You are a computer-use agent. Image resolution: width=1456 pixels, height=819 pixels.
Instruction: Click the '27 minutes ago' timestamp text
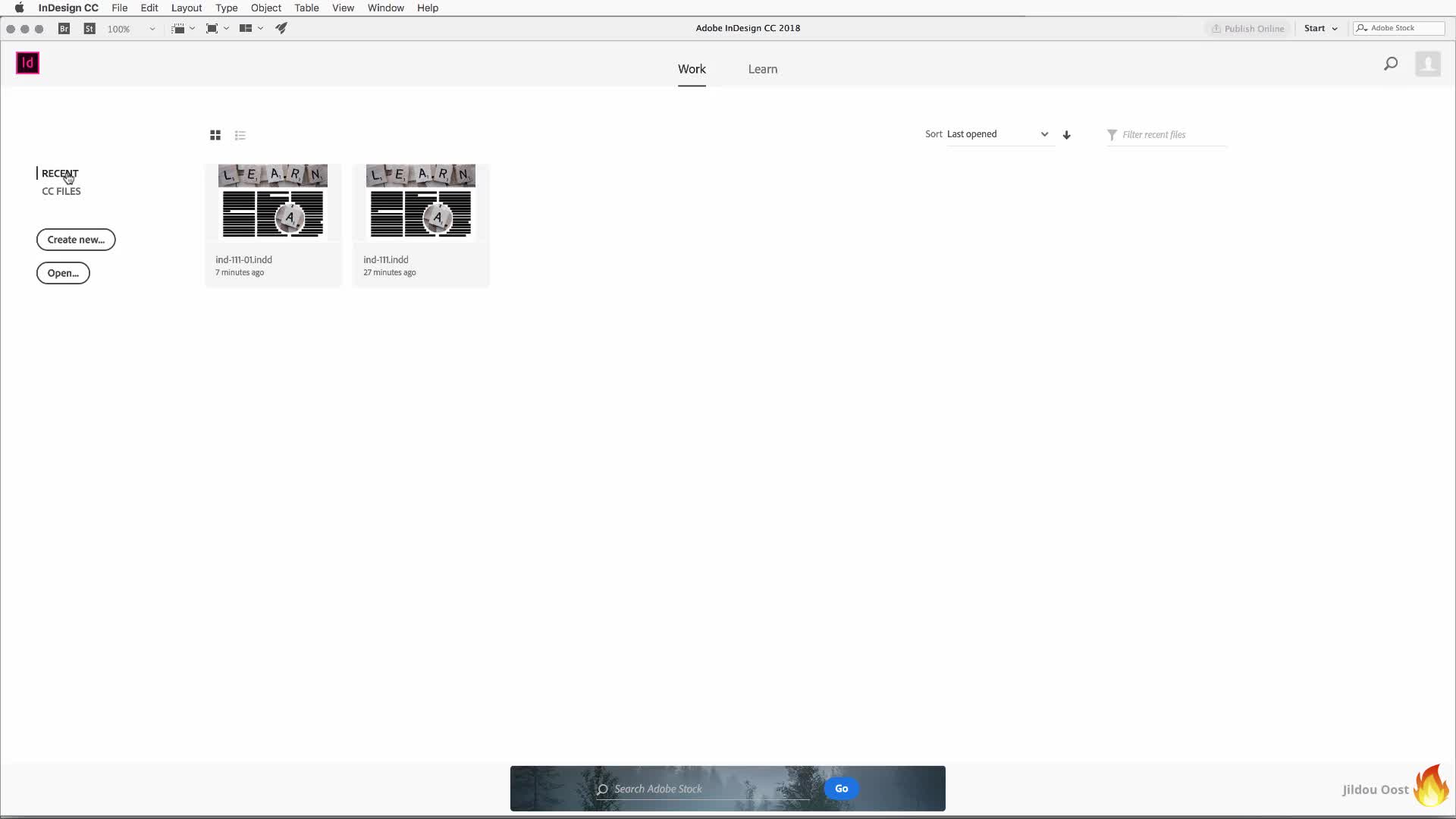(x=390, y=272)
